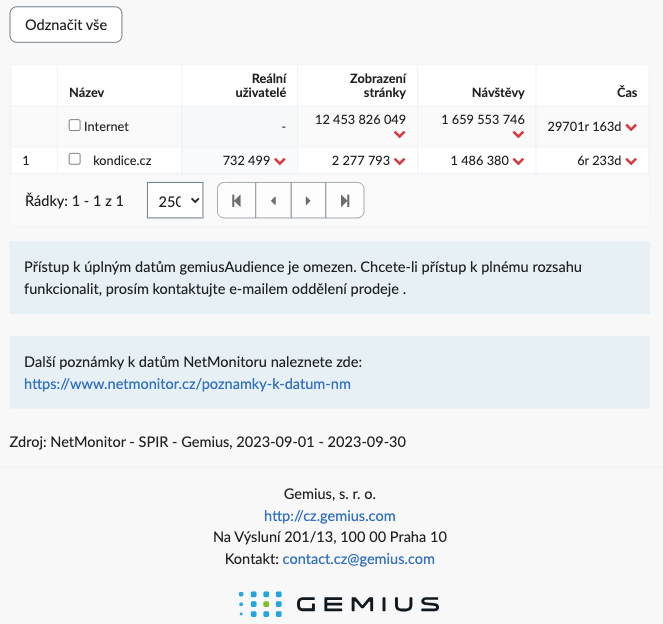This screenshot has height=624, width=663.
Task: Click red arrow next to 29701r 163d
Action: [x=631, y=127]
